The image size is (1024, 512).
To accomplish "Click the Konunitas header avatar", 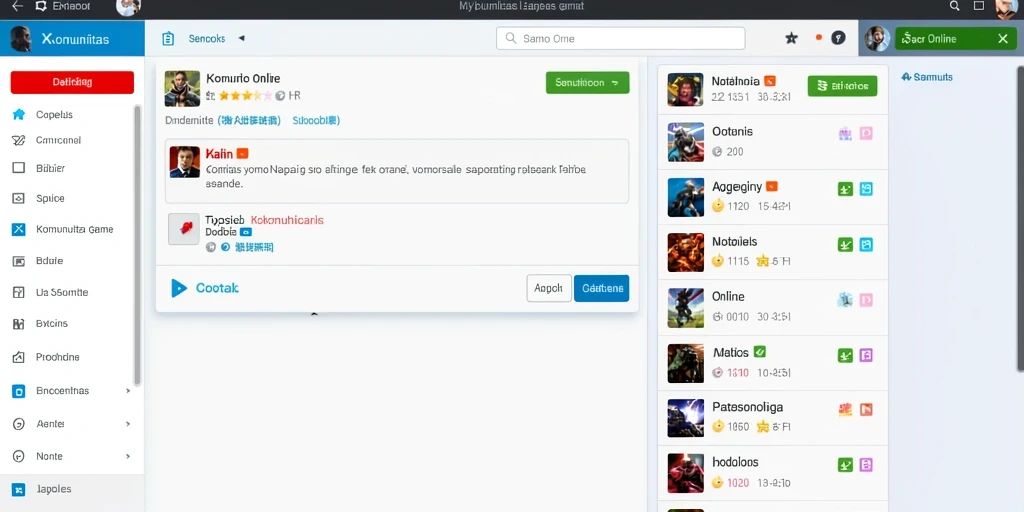I will pos(21,39).
